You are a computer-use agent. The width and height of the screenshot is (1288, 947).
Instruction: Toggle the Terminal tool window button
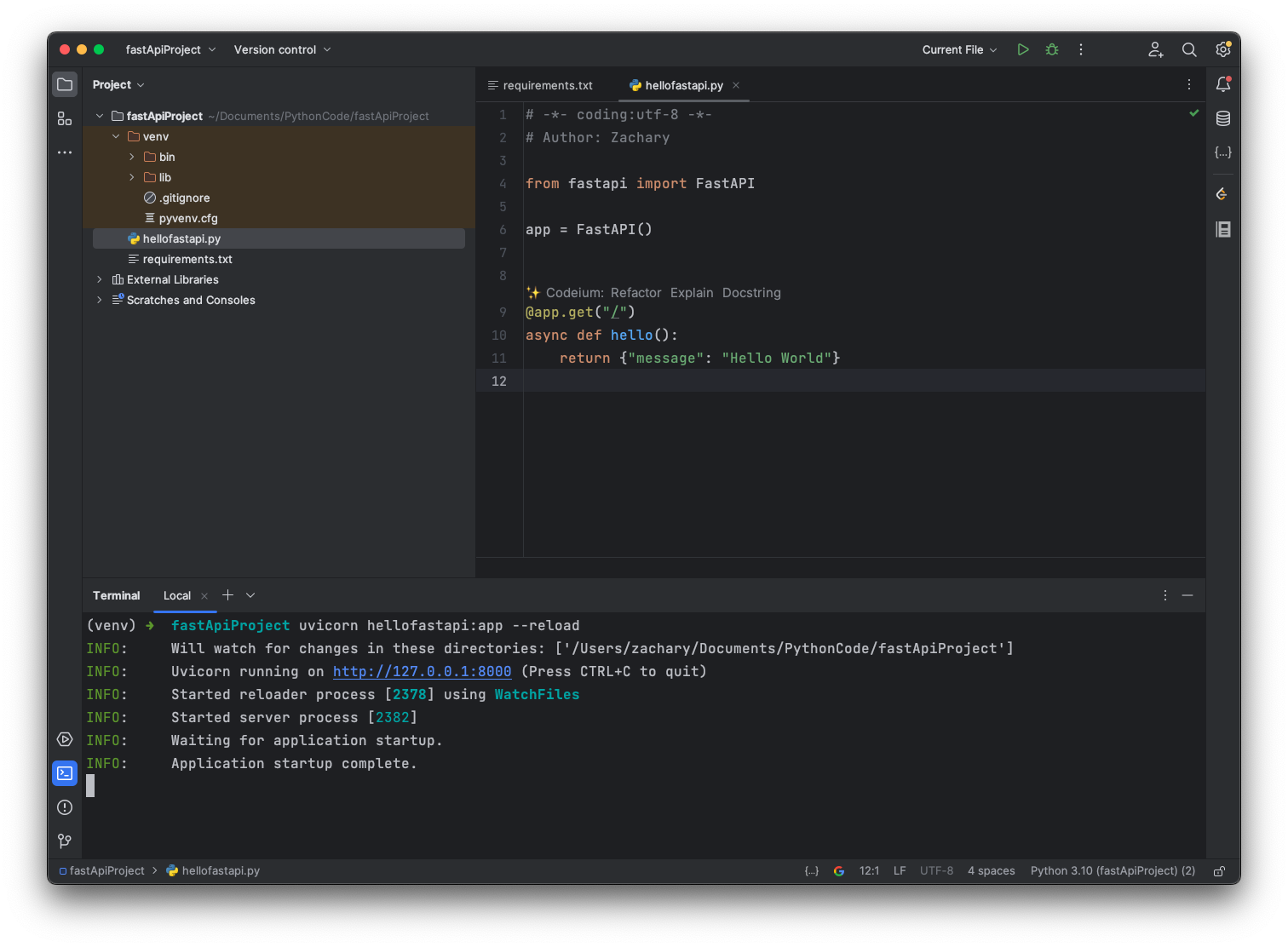pyautogui.click(x=65, y=773)
